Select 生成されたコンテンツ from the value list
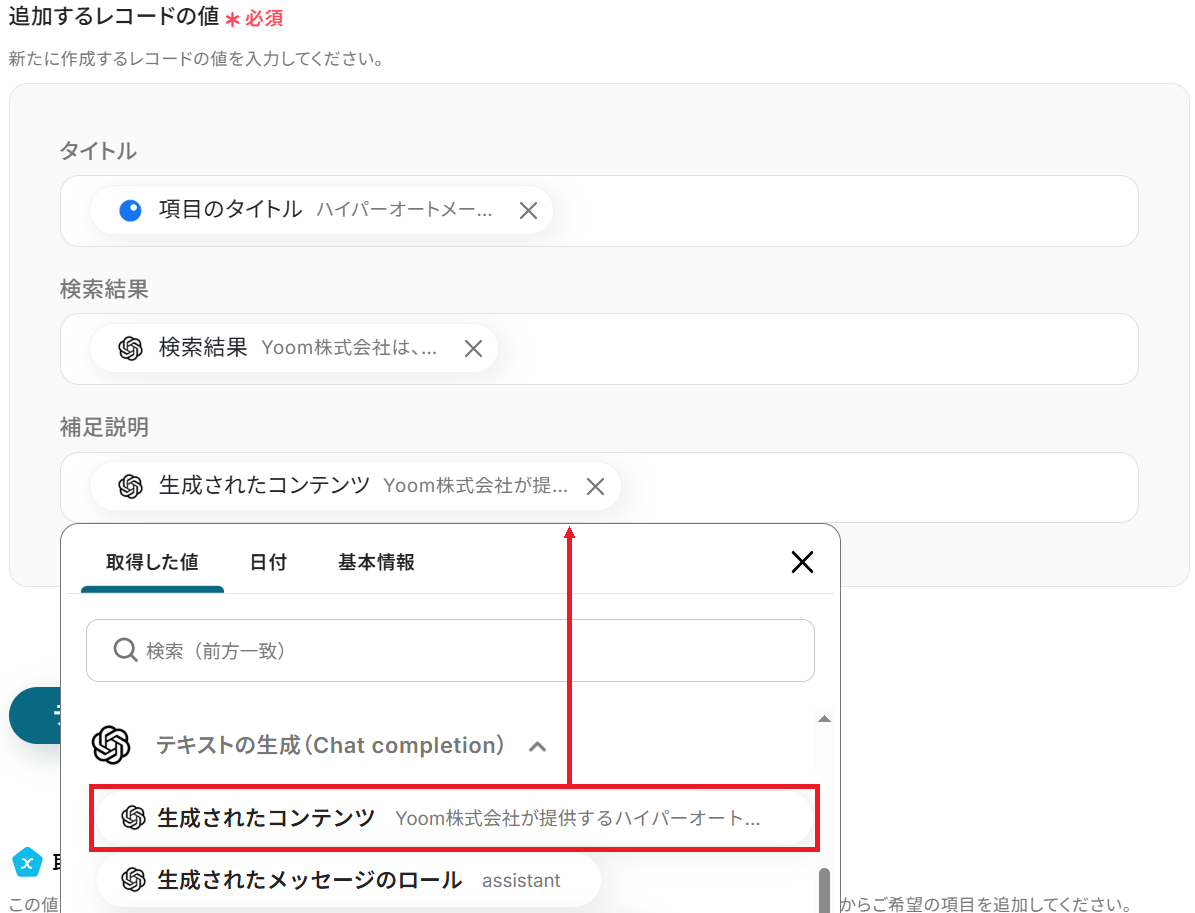This screenshot has width=1195, height=913. (454, 818)
